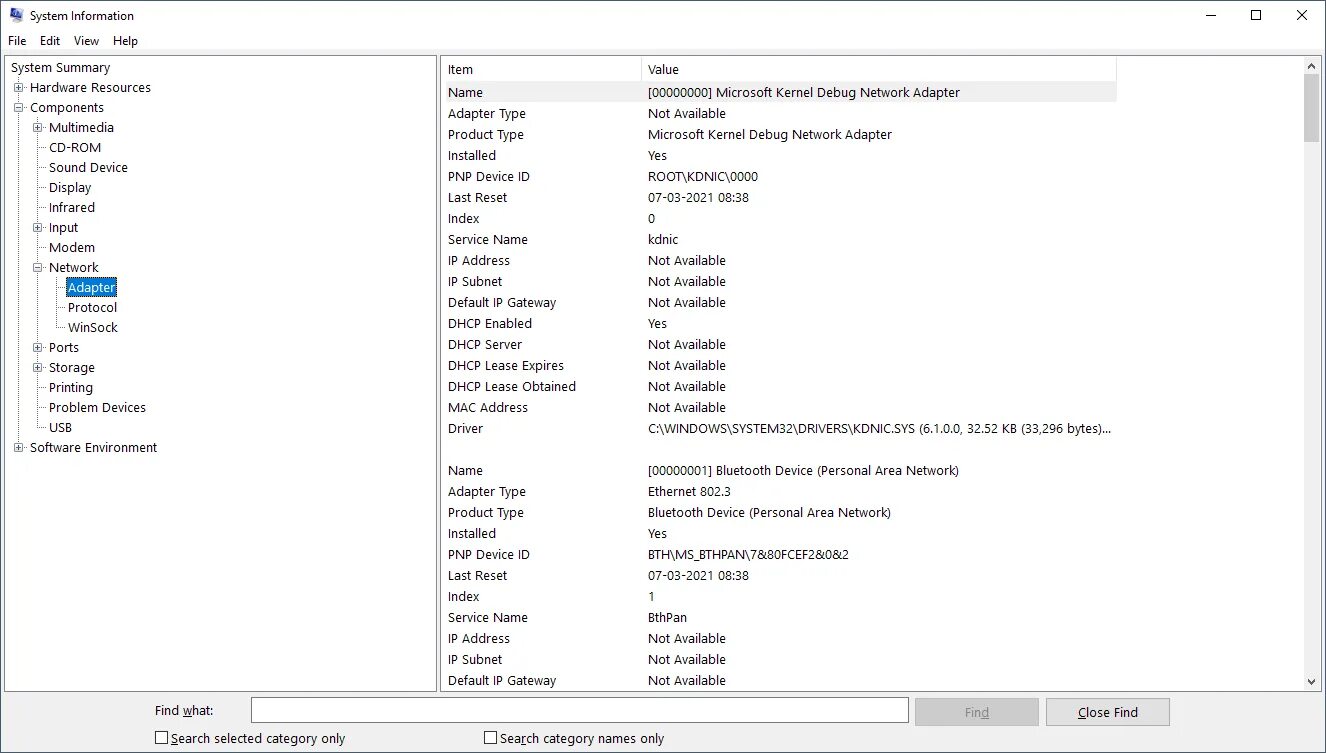Viewport: 1326px width, 753px height.
Task: Expand the Multimedia node
Action: tap(38, 128)
